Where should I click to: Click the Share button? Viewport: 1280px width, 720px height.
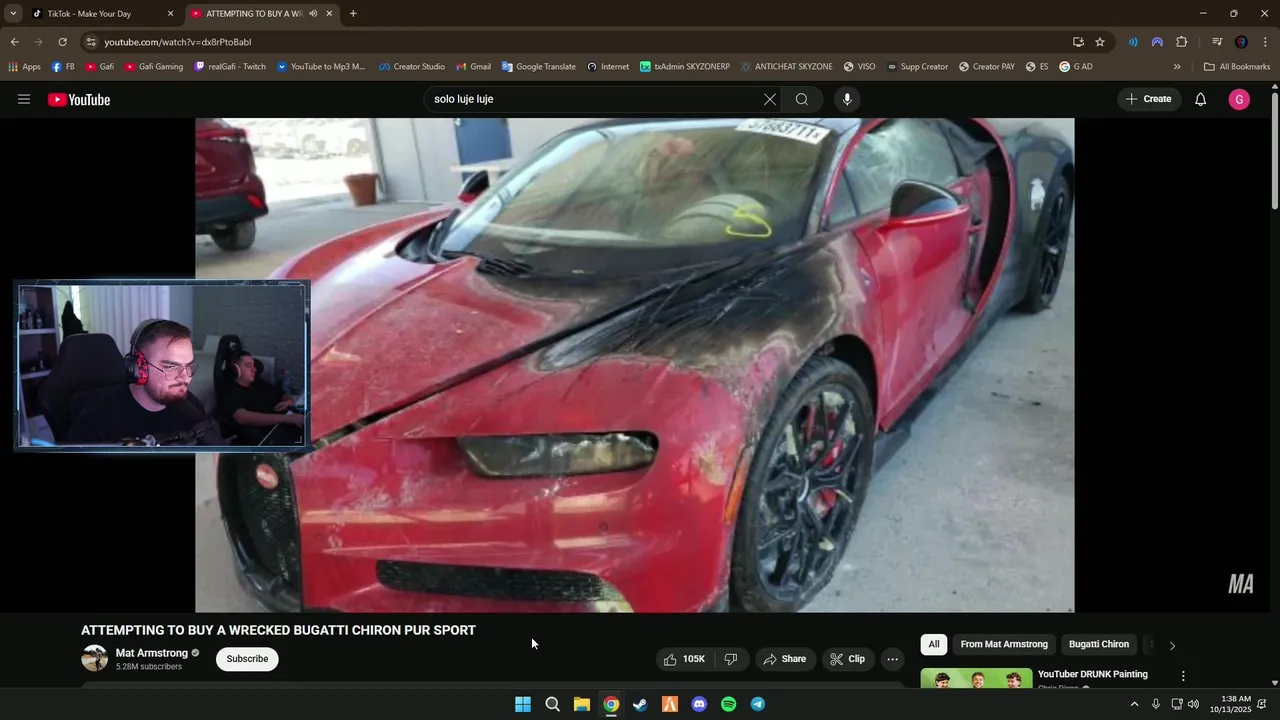click(784, 659)
